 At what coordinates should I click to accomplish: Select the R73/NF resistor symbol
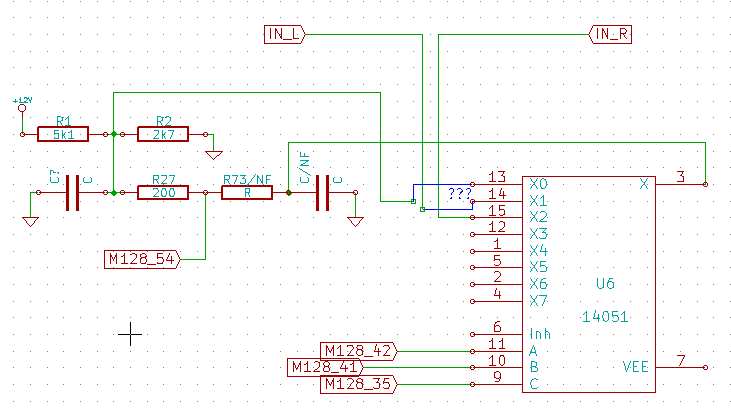tap(246, 192)
